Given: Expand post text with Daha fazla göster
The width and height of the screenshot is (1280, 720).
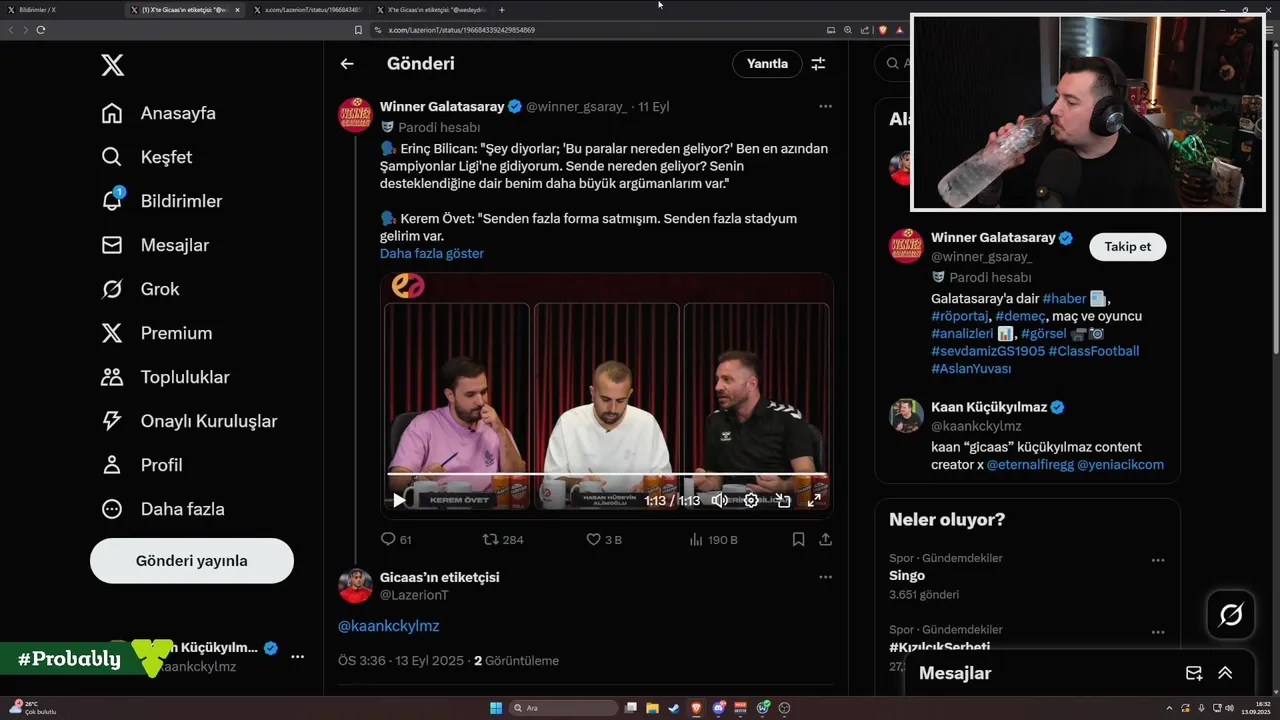Looking at the screenshot, I should (x=432, y=254).
